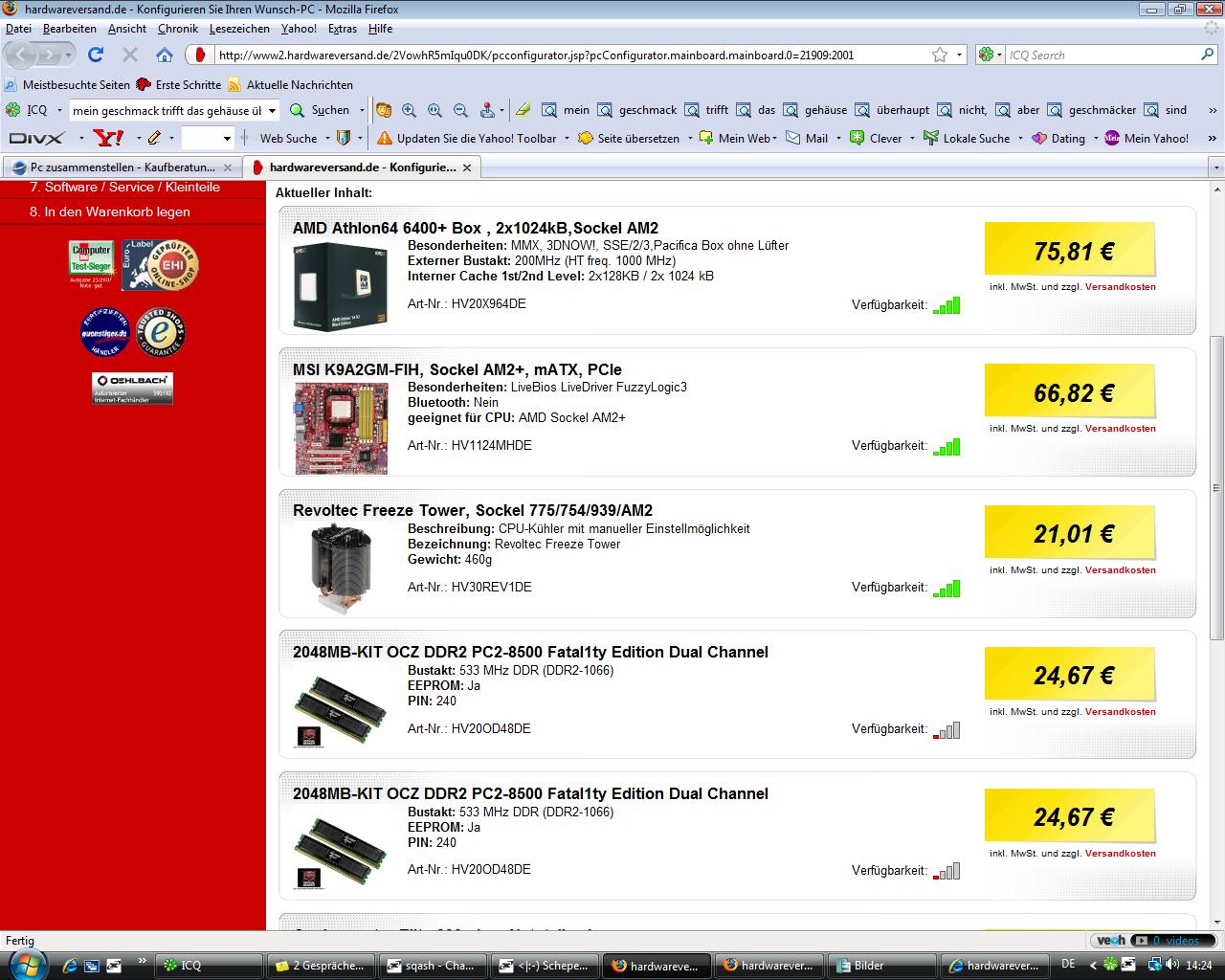1225x980 pixels.
Task: Click into the ICQ Search input field
Action: click(x=1101, y=55)
